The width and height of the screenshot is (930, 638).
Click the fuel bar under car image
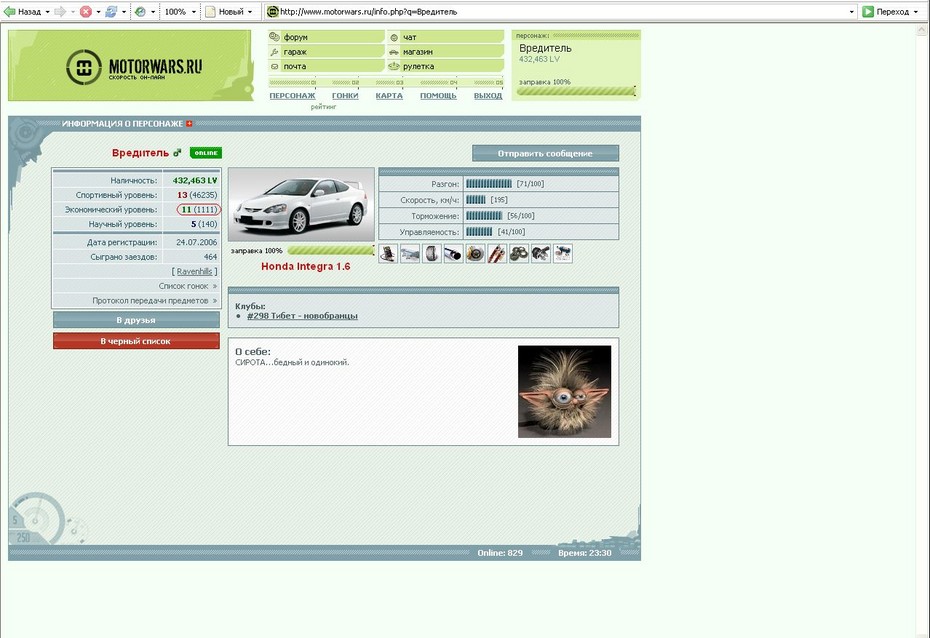331,250
